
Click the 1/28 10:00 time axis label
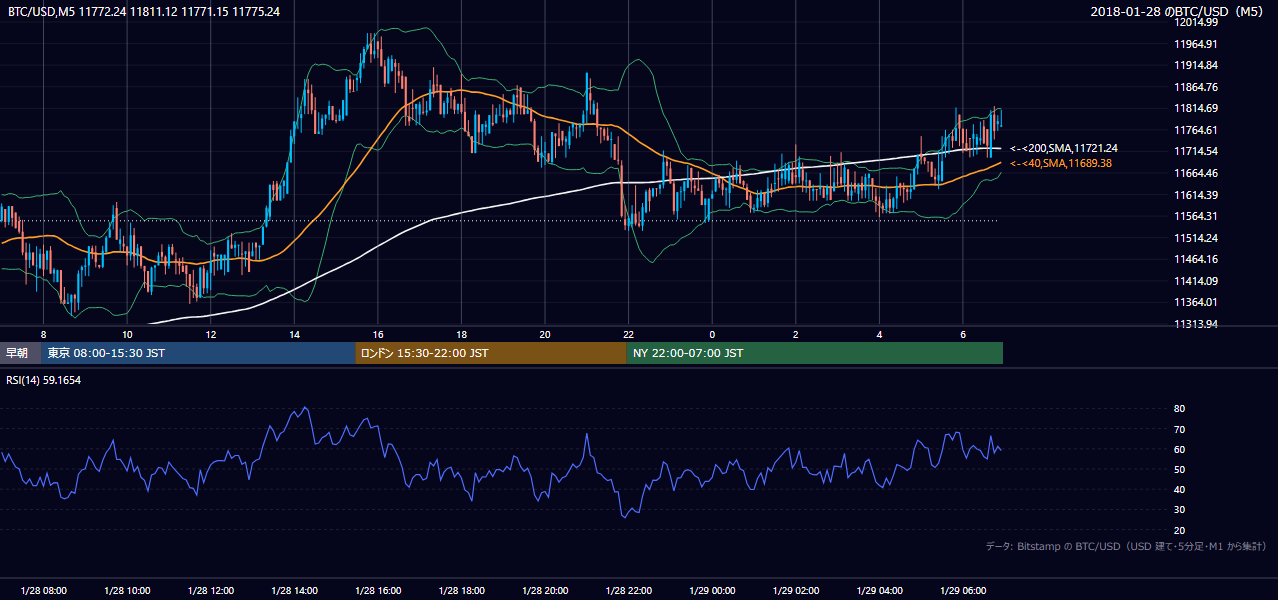(x=127, y=591)
